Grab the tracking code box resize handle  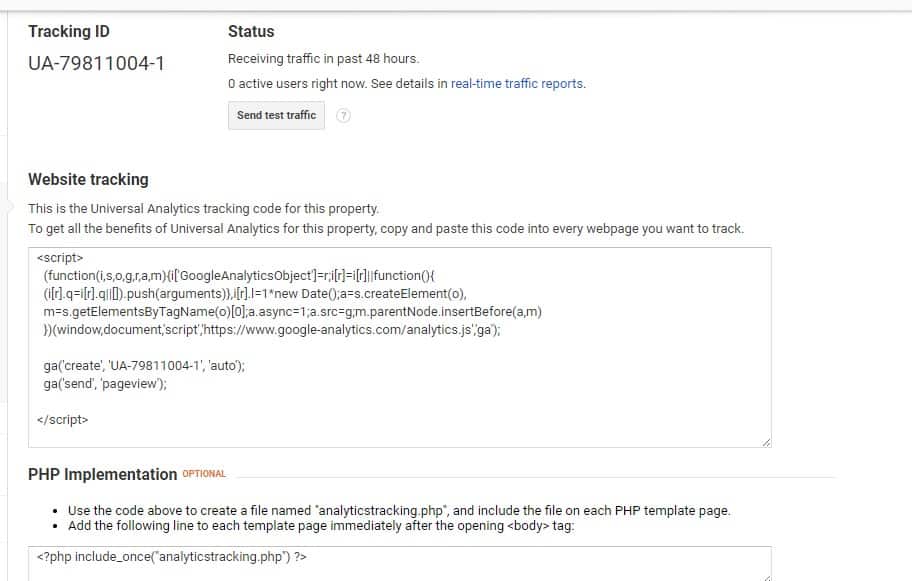coord(766,442)
